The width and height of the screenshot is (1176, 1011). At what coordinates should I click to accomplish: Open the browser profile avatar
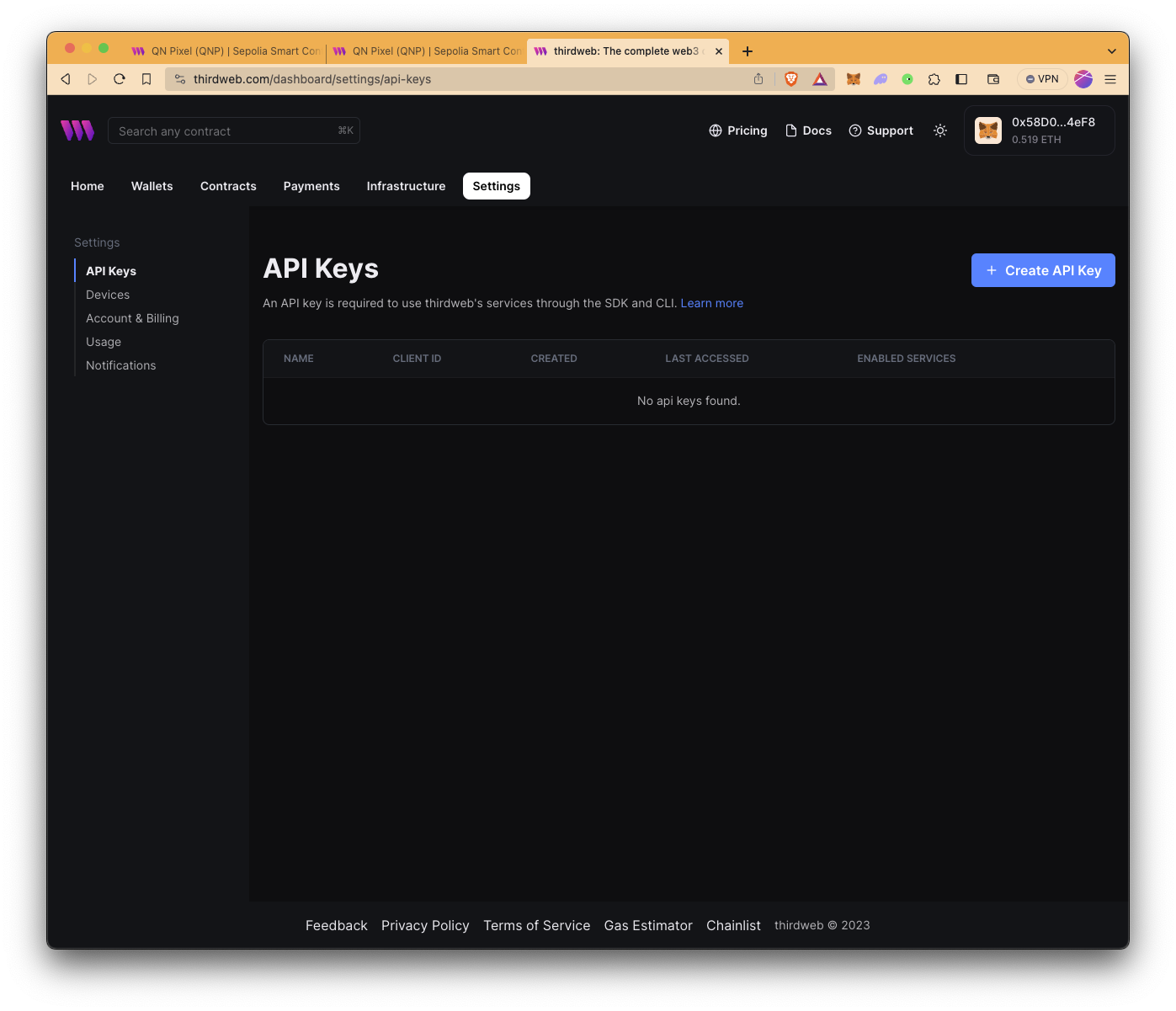(1083, 79)
